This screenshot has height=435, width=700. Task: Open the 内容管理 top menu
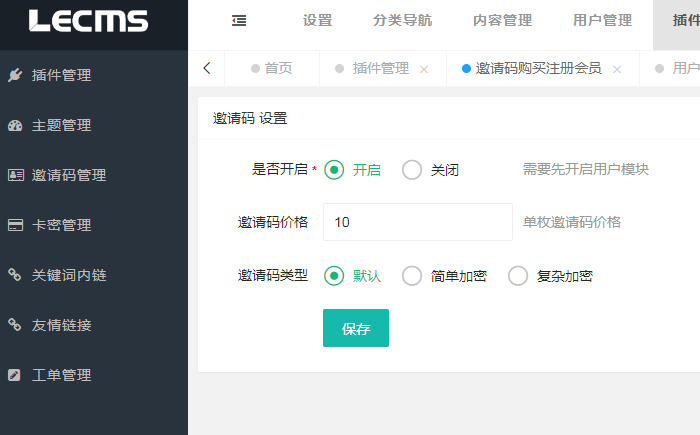tap(501, 20)
